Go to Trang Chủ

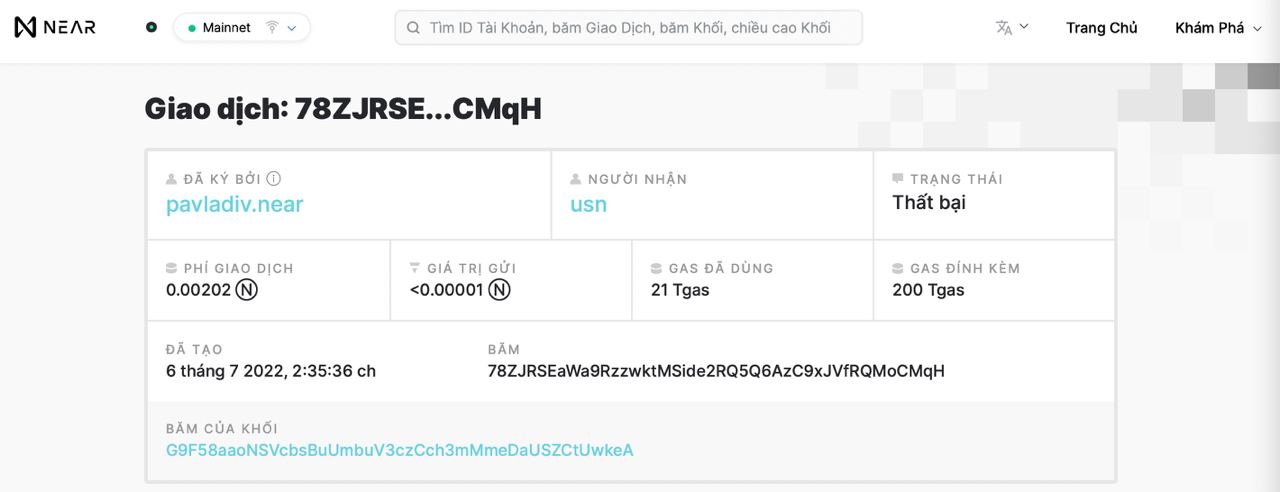[x=1101, y=28]
